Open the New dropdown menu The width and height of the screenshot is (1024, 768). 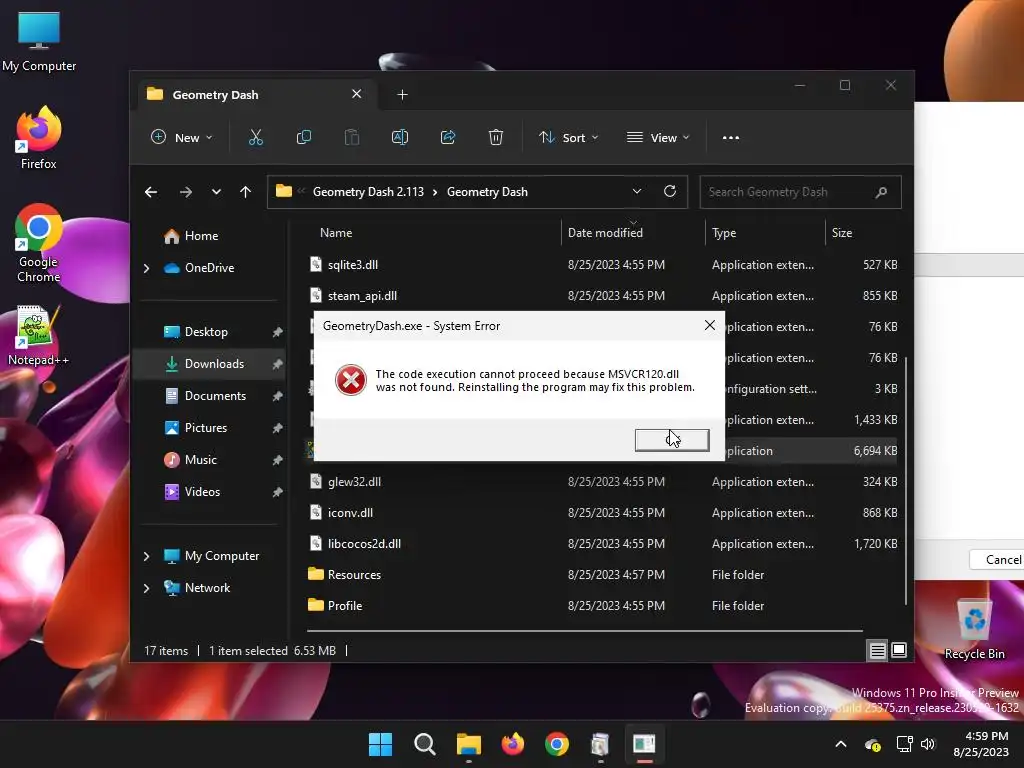[x=182, y=138]
